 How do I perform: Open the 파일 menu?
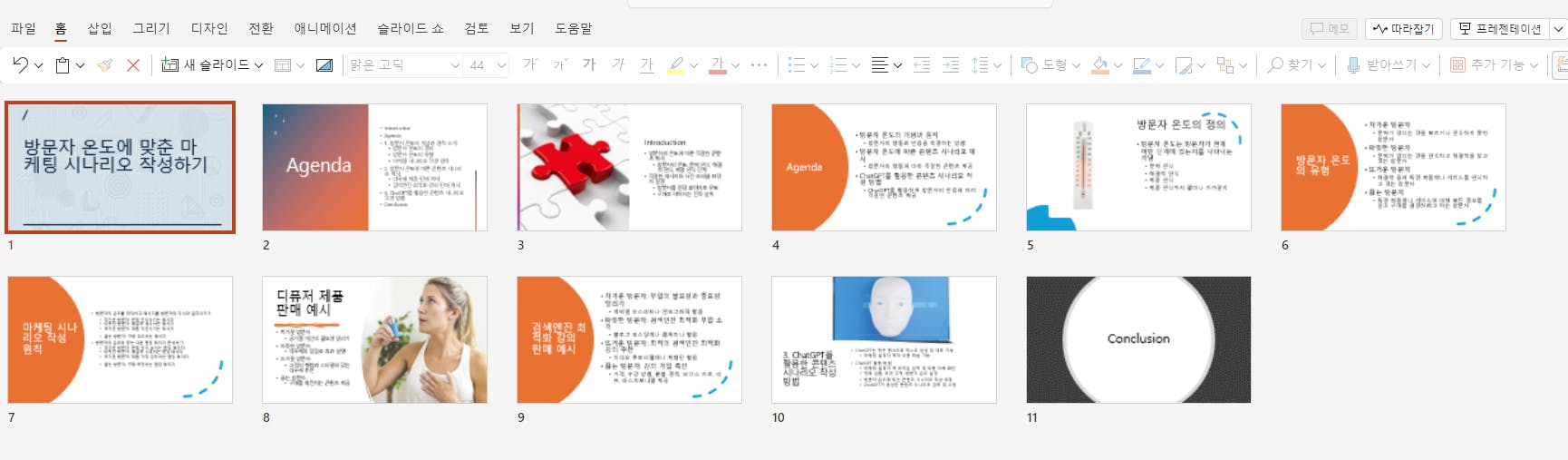(24, 28)
